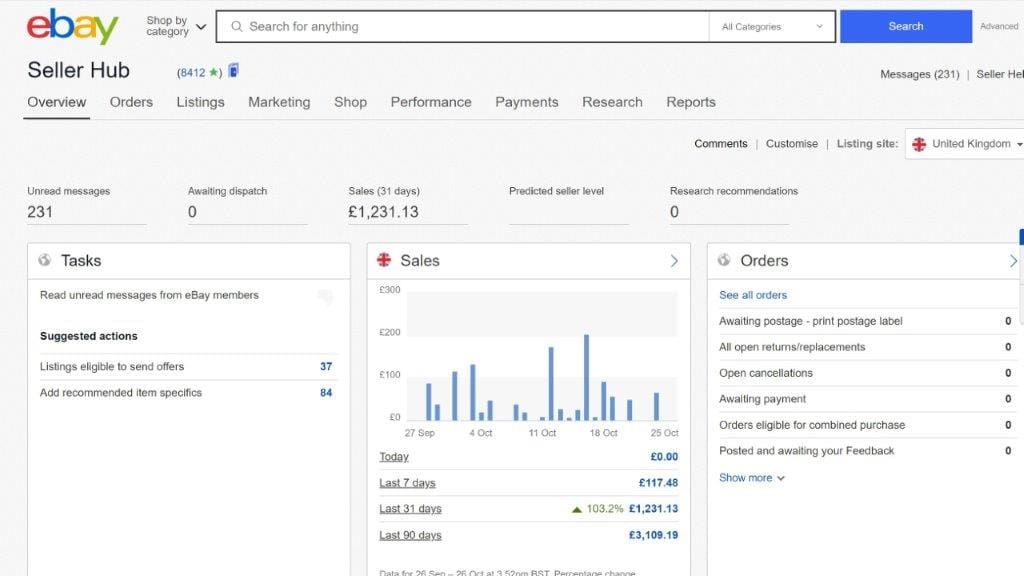This screenshot has height=576, width=1024.
Task: Open the Marketing tab
Action: [x=279, y=102]
